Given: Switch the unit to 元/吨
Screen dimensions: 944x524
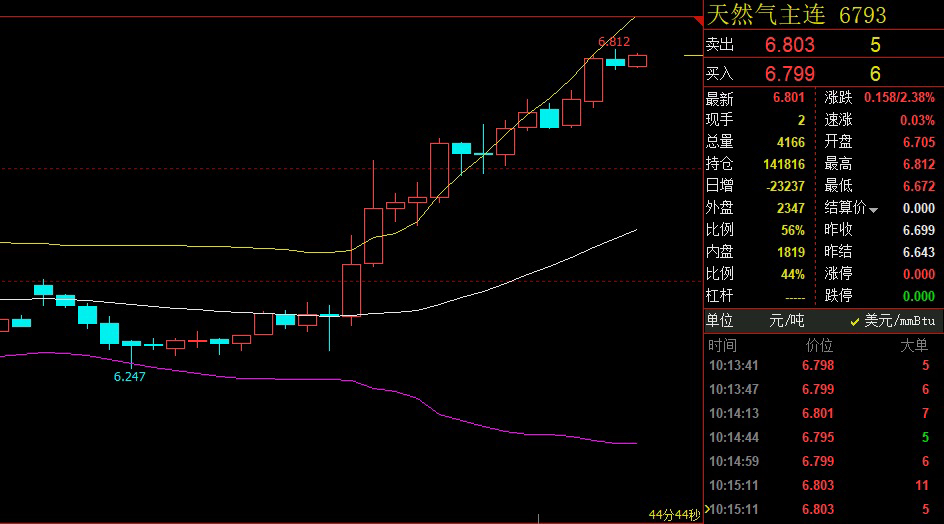Looking at the screenshot, I should coord(786,321).
